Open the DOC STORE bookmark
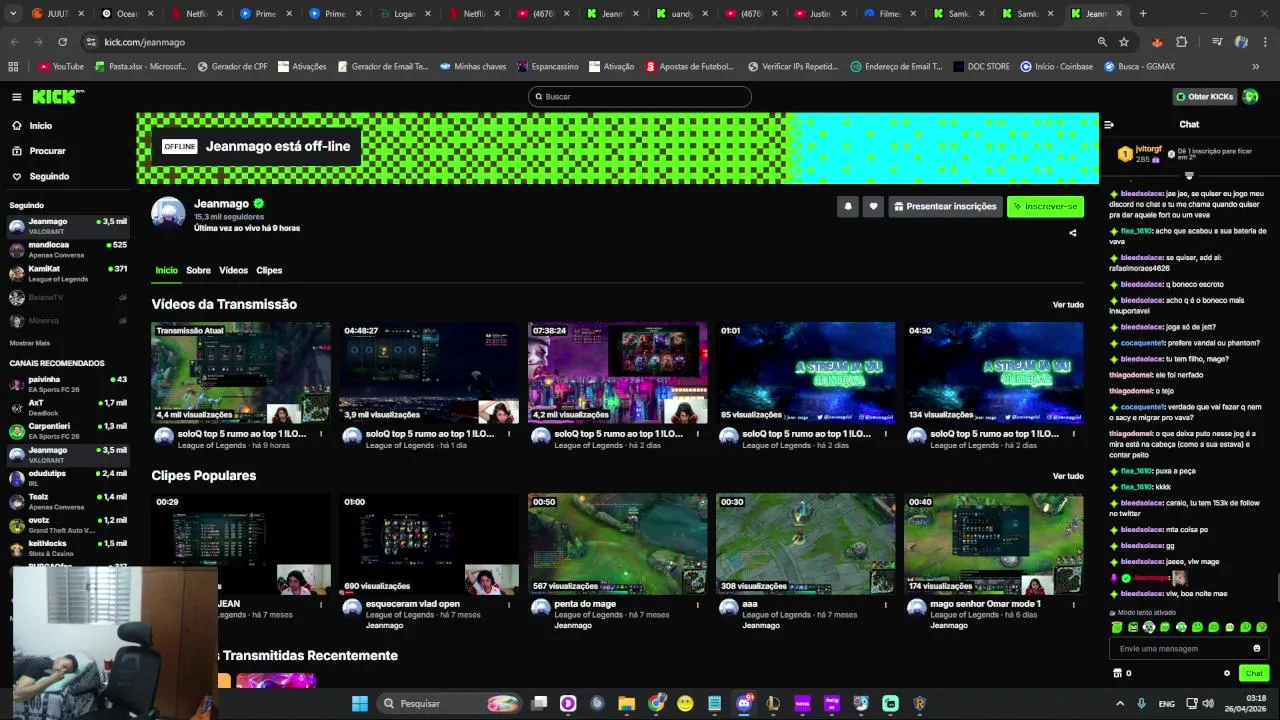The height and width of the screenshot is (720, 1280). (981, 67)
